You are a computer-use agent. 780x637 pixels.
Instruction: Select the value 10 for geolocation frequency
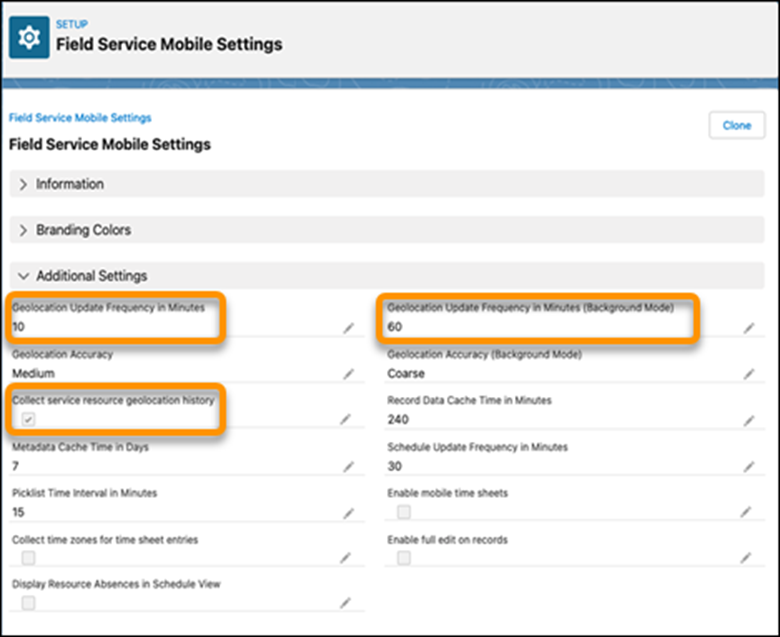pyautogui.click(x=18, y=327)
